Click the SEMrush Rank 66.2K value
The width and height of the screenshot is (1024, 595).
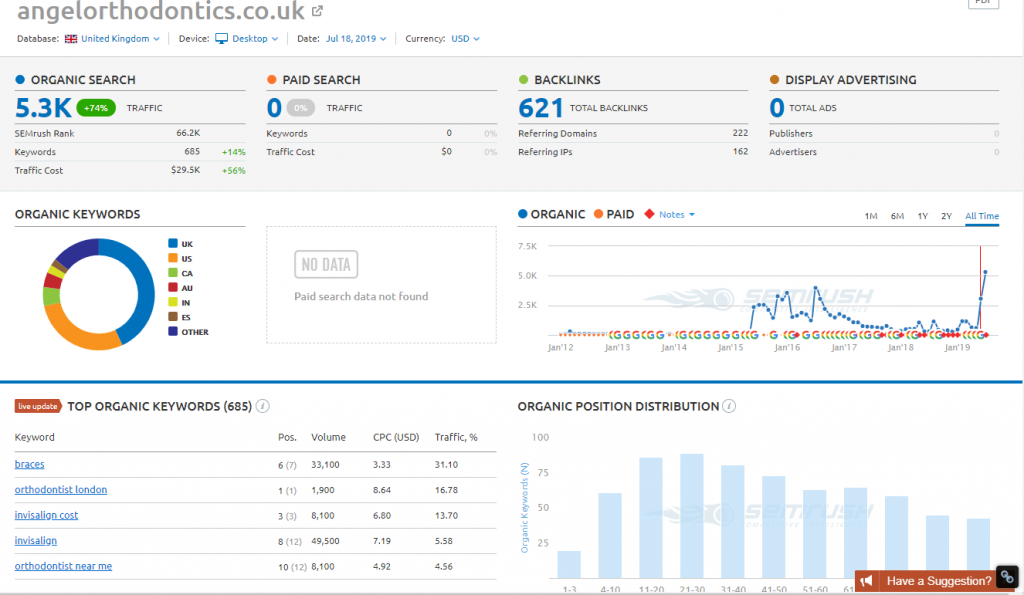pyautogui.click(x=188, y=133)
